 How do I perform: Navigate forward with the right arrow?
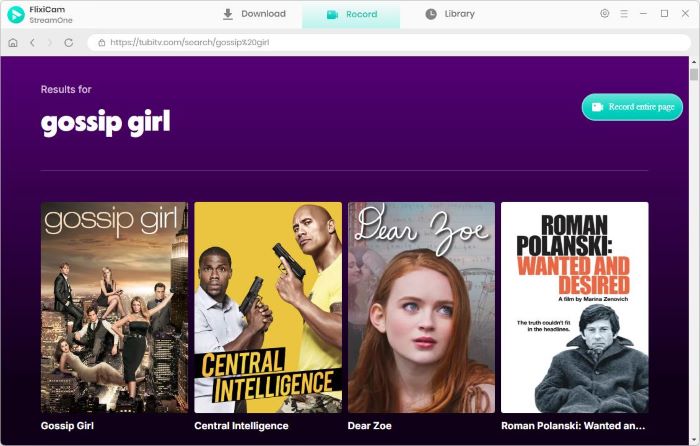click(50, 42)
